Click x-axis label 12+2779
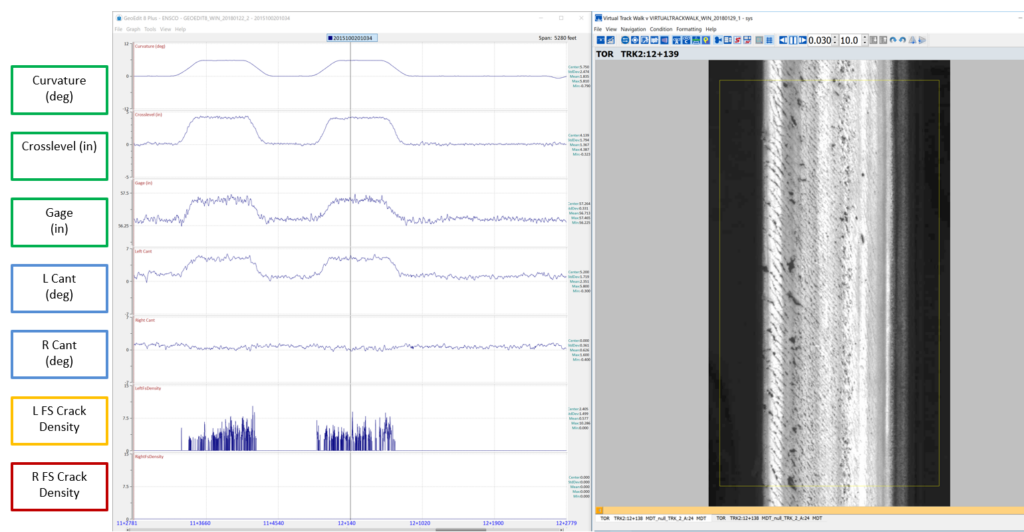Viewport: 1024px width, 532px height. point(566,523)
